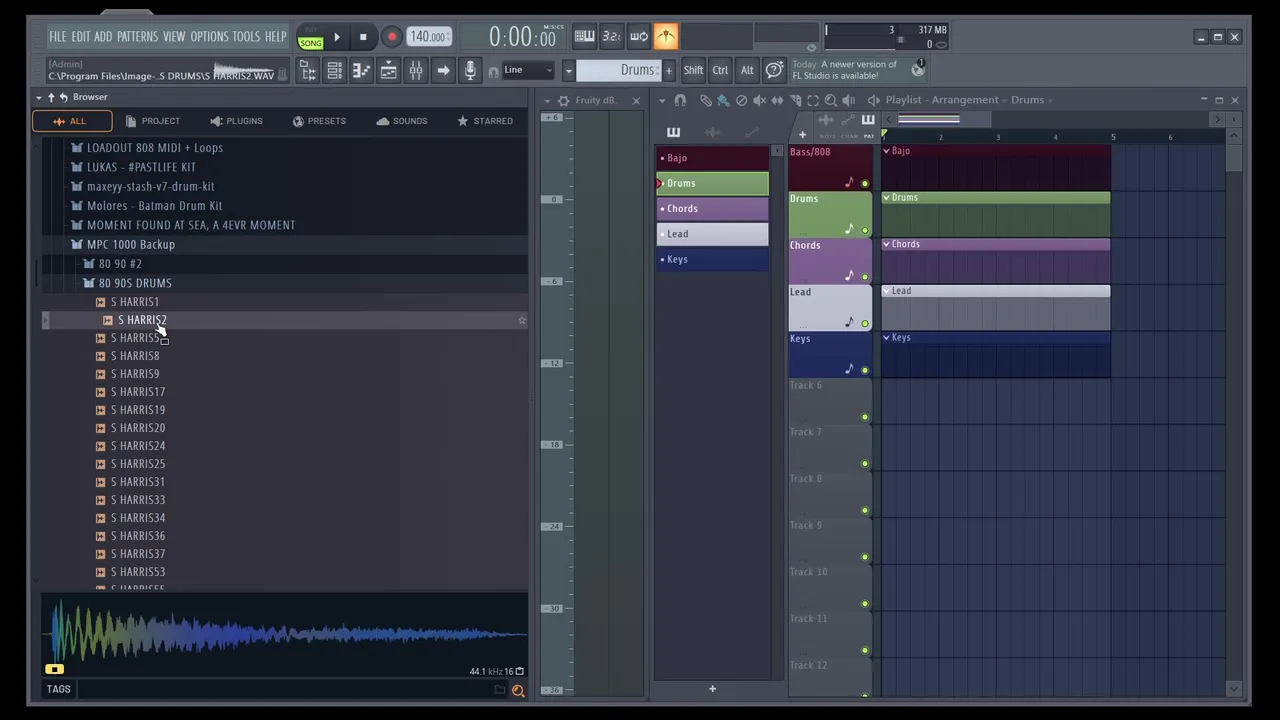The width and height of the screenshot is (1280, 720).
Task: Open the FILE menu
Action: [58, 37]
